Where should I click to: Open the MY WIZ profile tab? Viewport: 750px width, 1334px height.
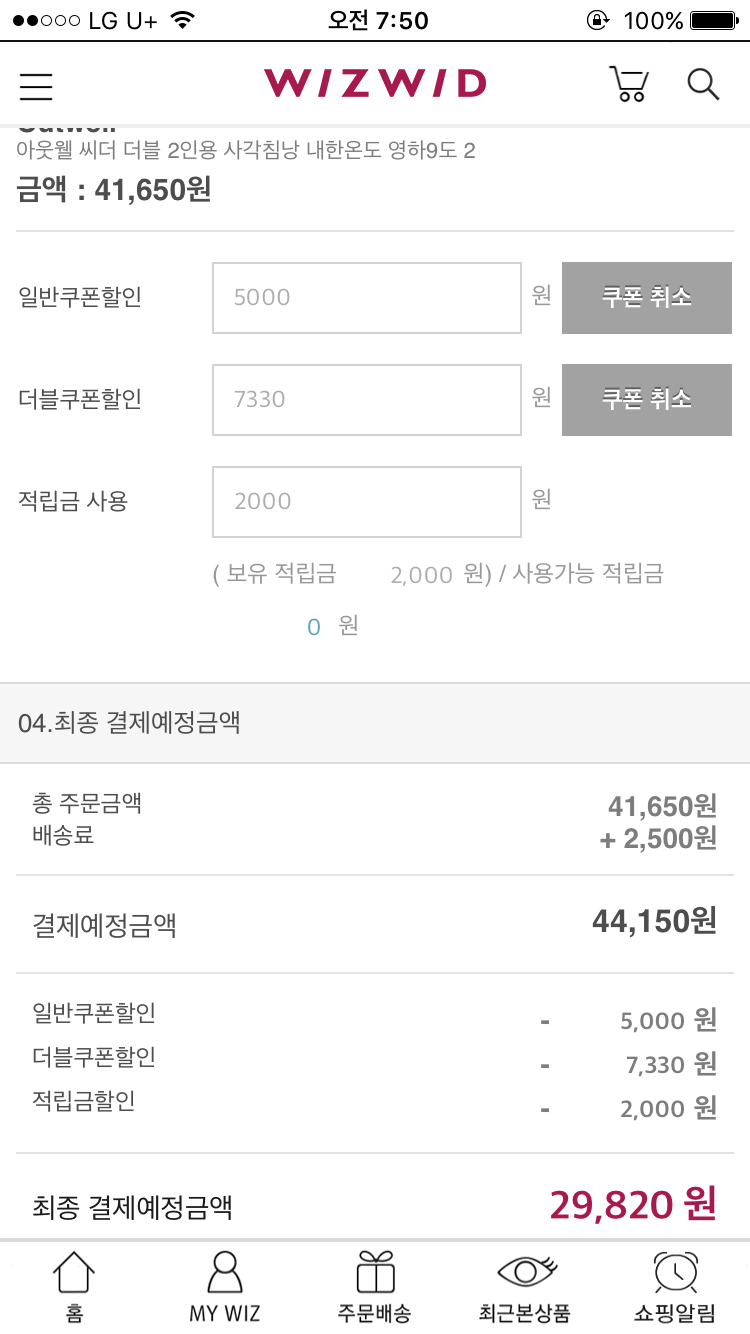click(x=224, y=1287)
